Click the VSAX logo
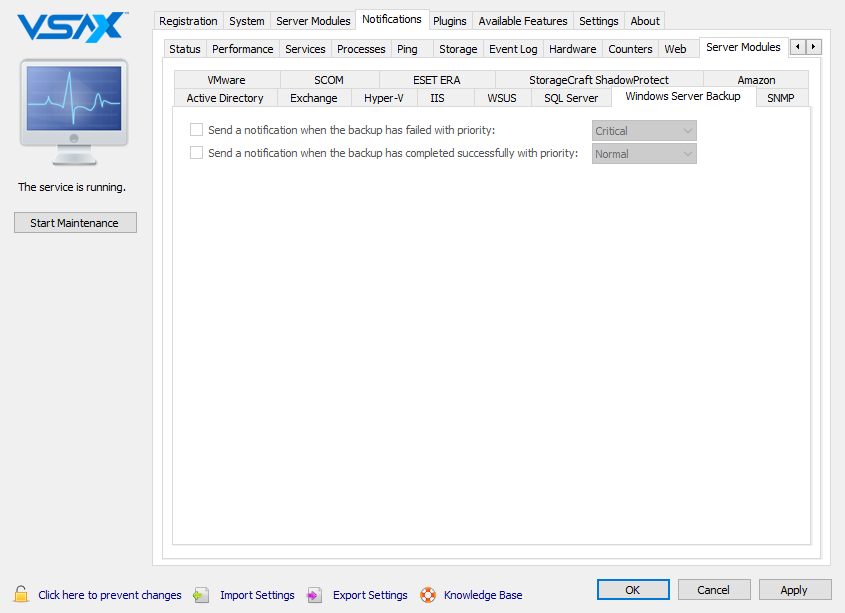 pyautogui.click(x=72, y=27)
